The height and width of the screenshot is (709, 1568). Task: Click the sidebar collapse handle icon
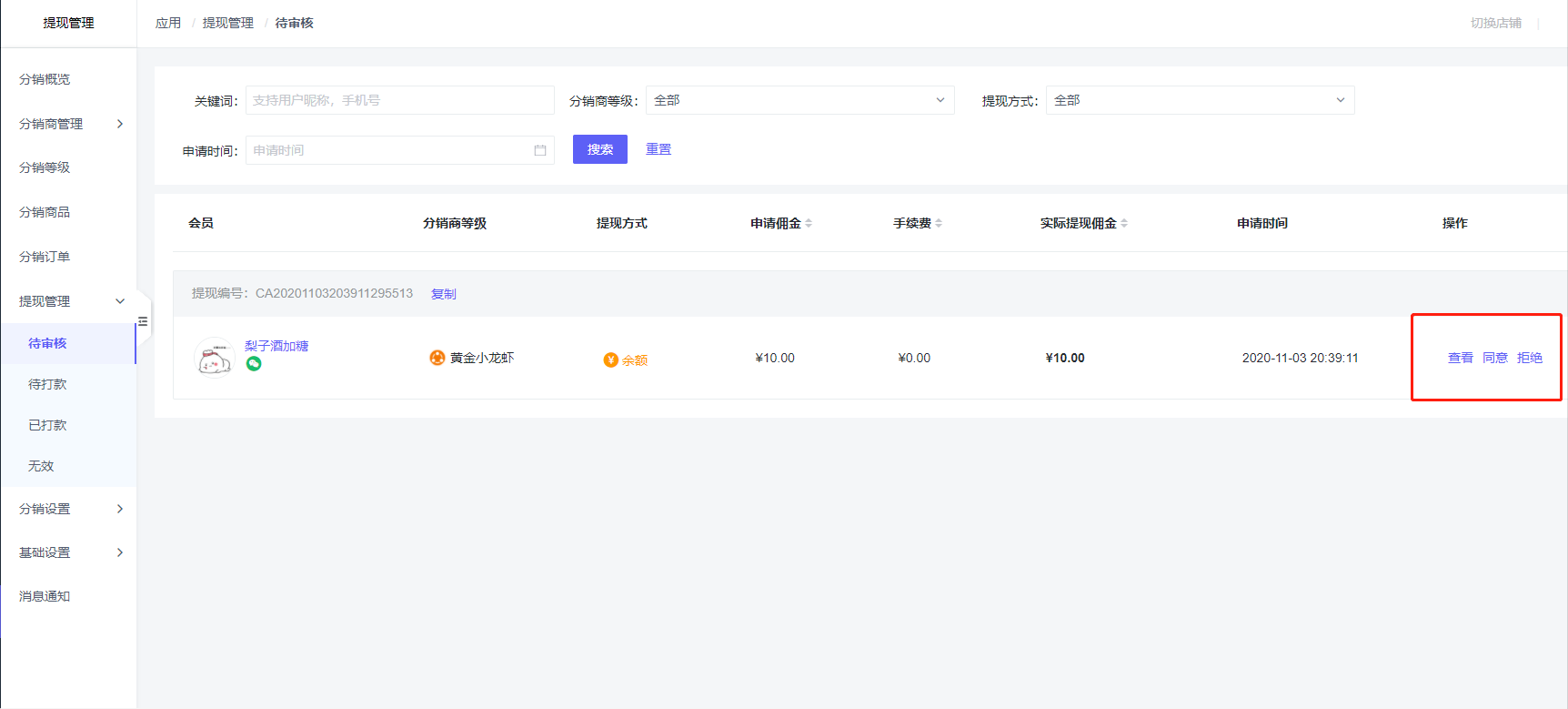pos(143,321)
